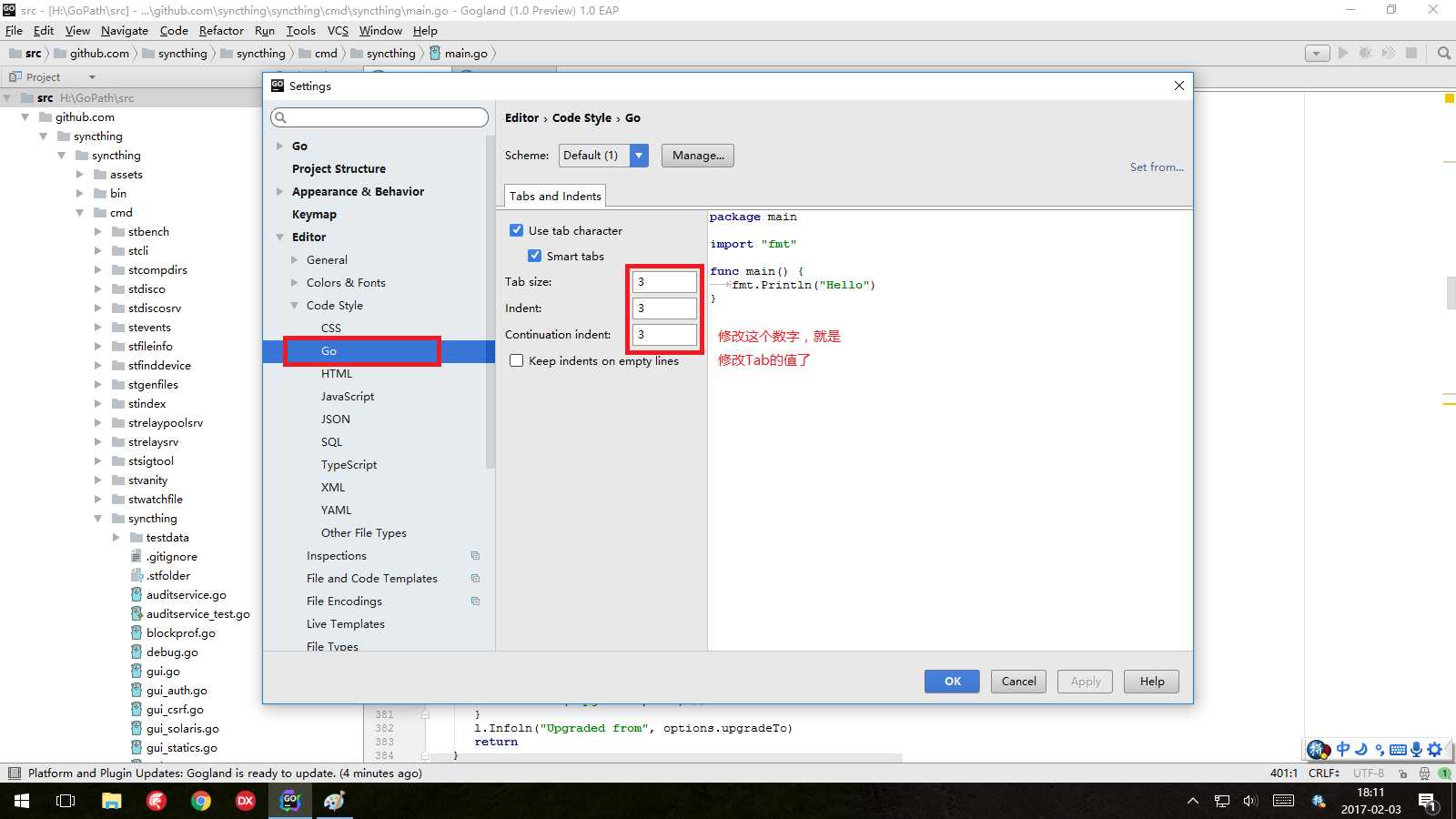Toggle Smart tabs checkbox

coord(534,256)
